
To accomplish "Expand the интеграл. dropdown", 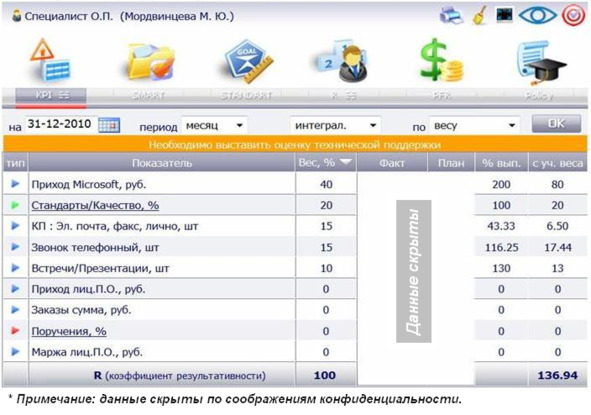I will tap(335, 126).
